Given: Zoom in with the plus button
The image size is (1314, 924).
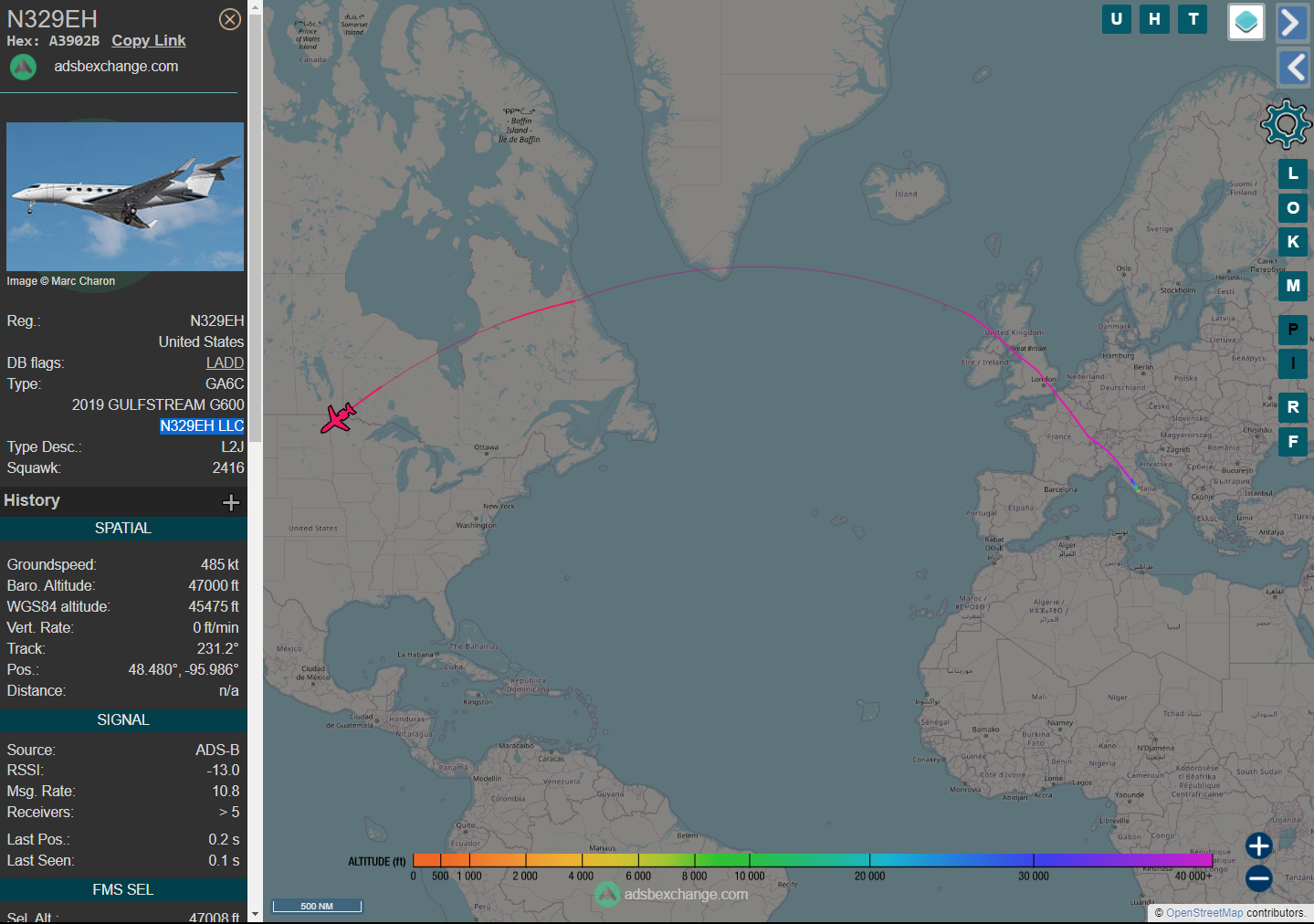Looking at the screenshot, I should coord(1258,846).
